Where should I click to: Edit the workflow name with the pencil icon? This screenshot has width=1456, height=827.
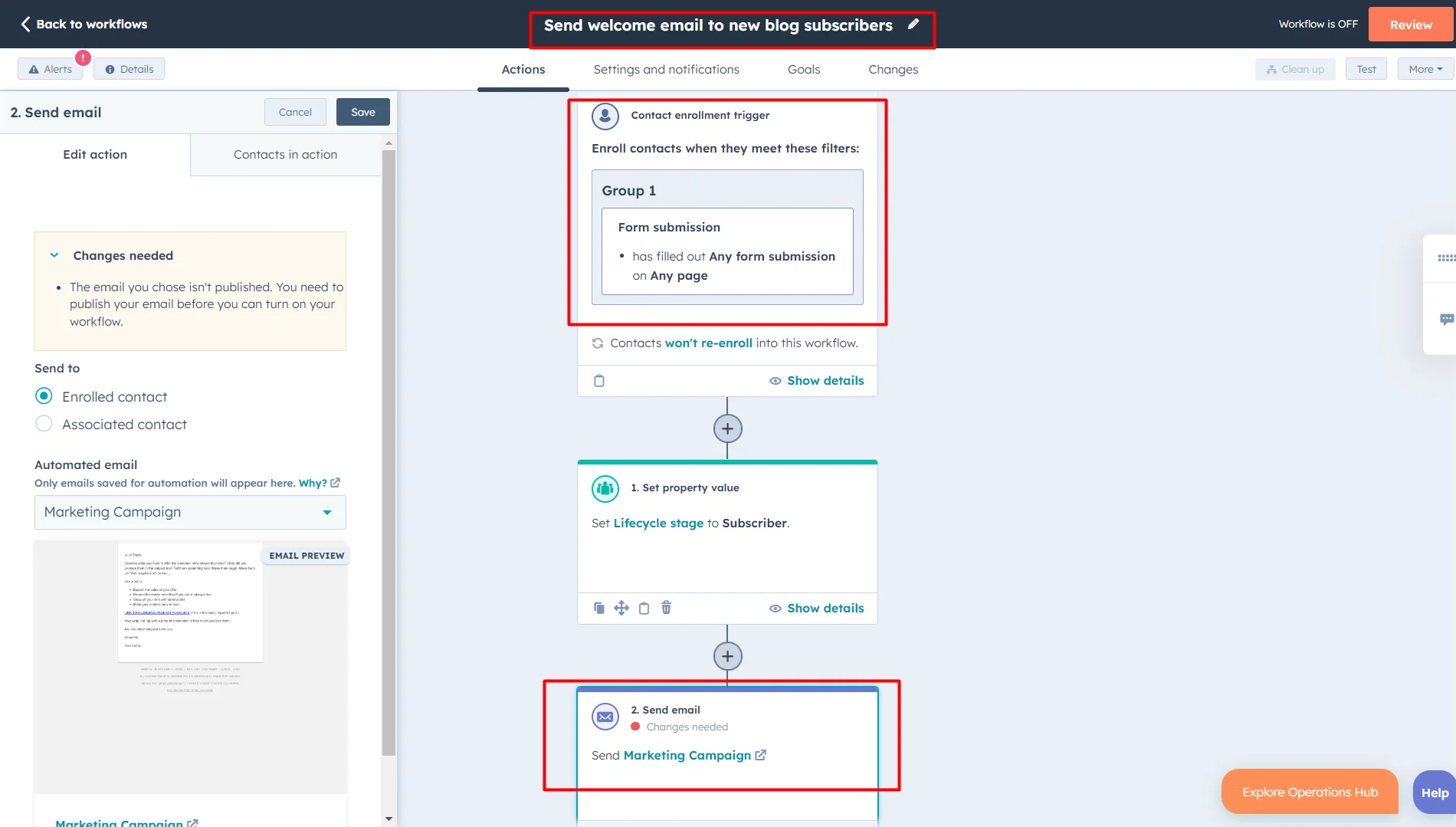(913, 24)
